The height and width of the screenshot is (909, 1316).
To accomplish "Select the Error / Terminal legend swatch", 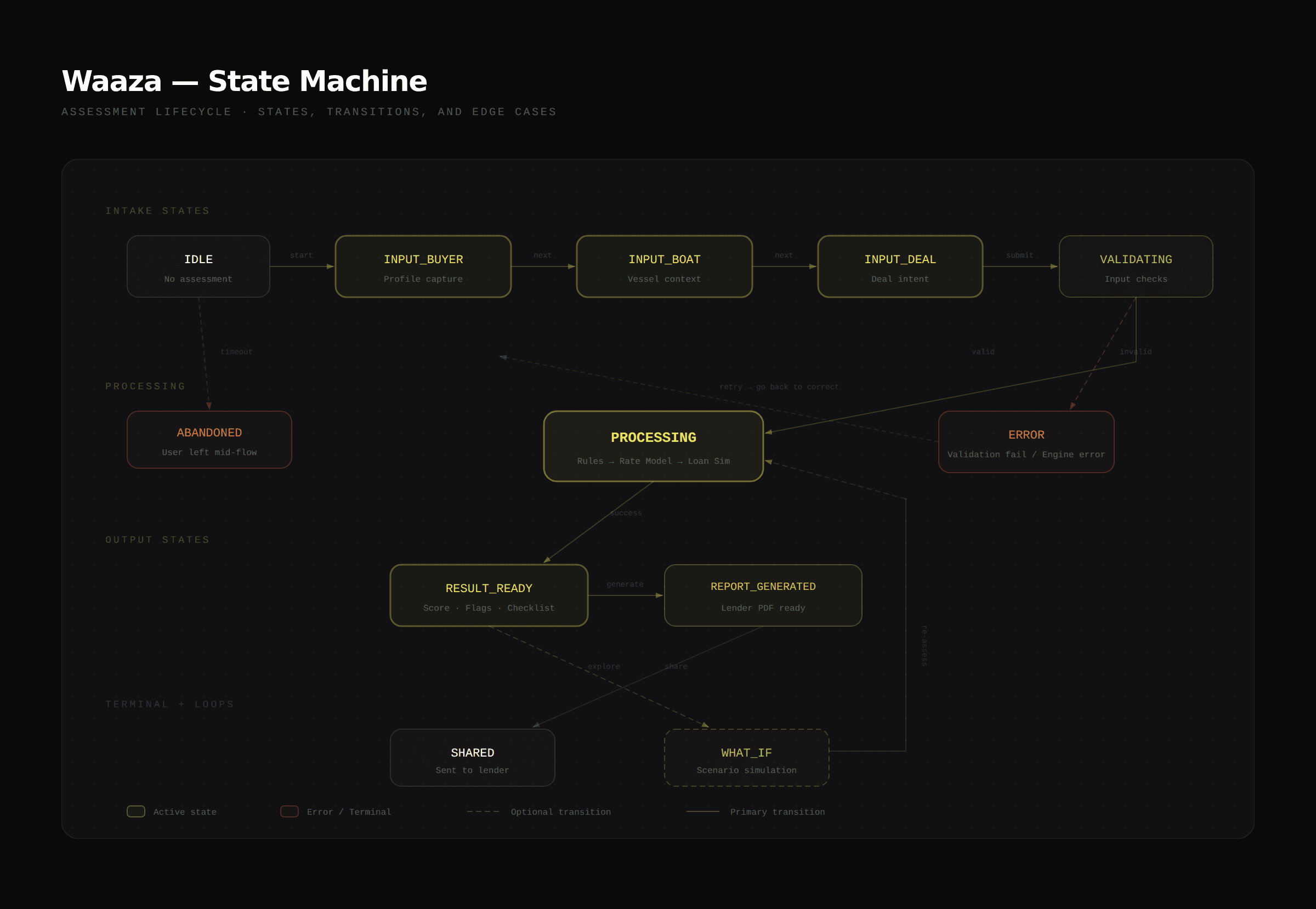I will tap(289, 811).
